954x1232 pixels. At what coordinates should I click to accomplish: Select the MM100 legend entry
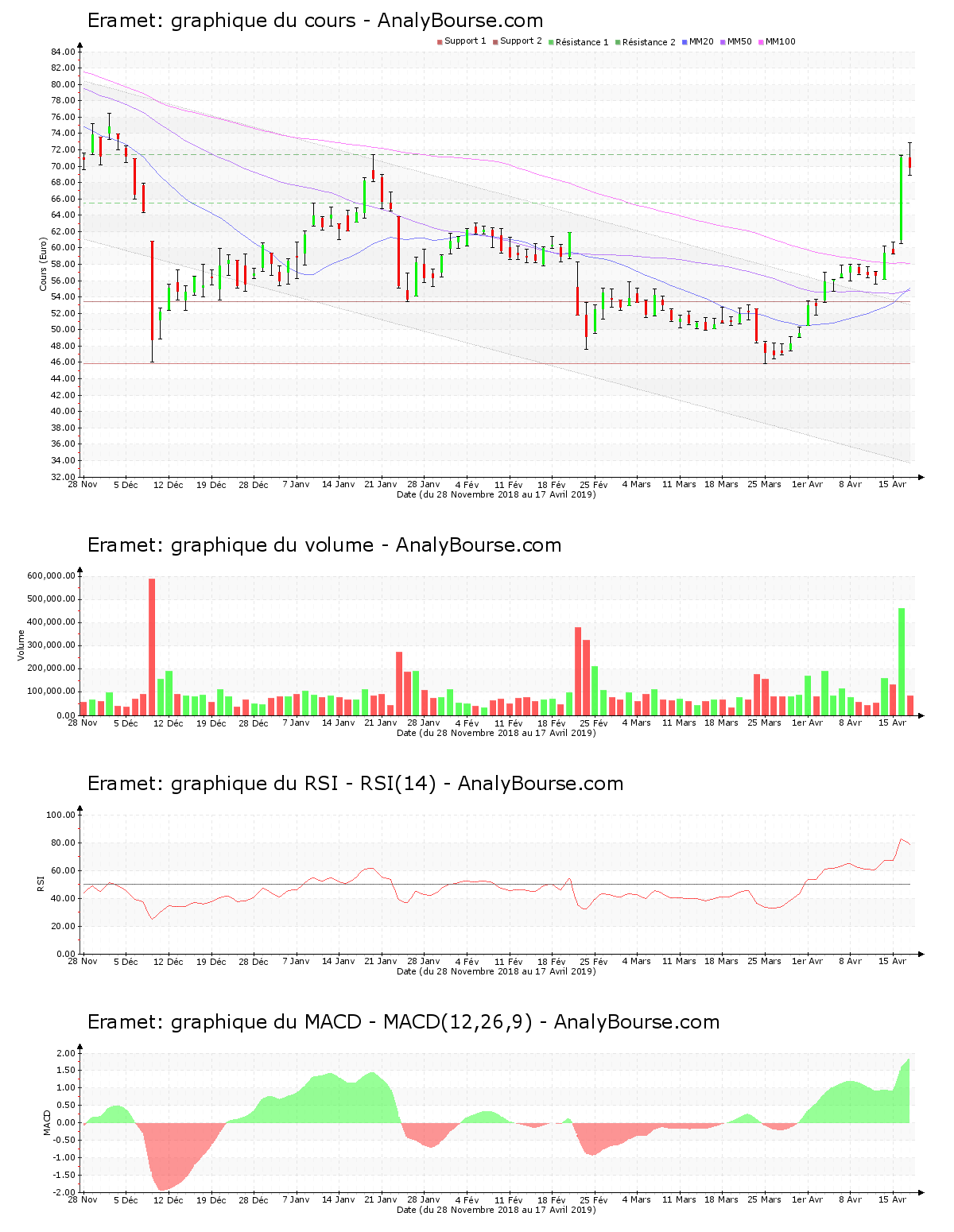(777, 41)
